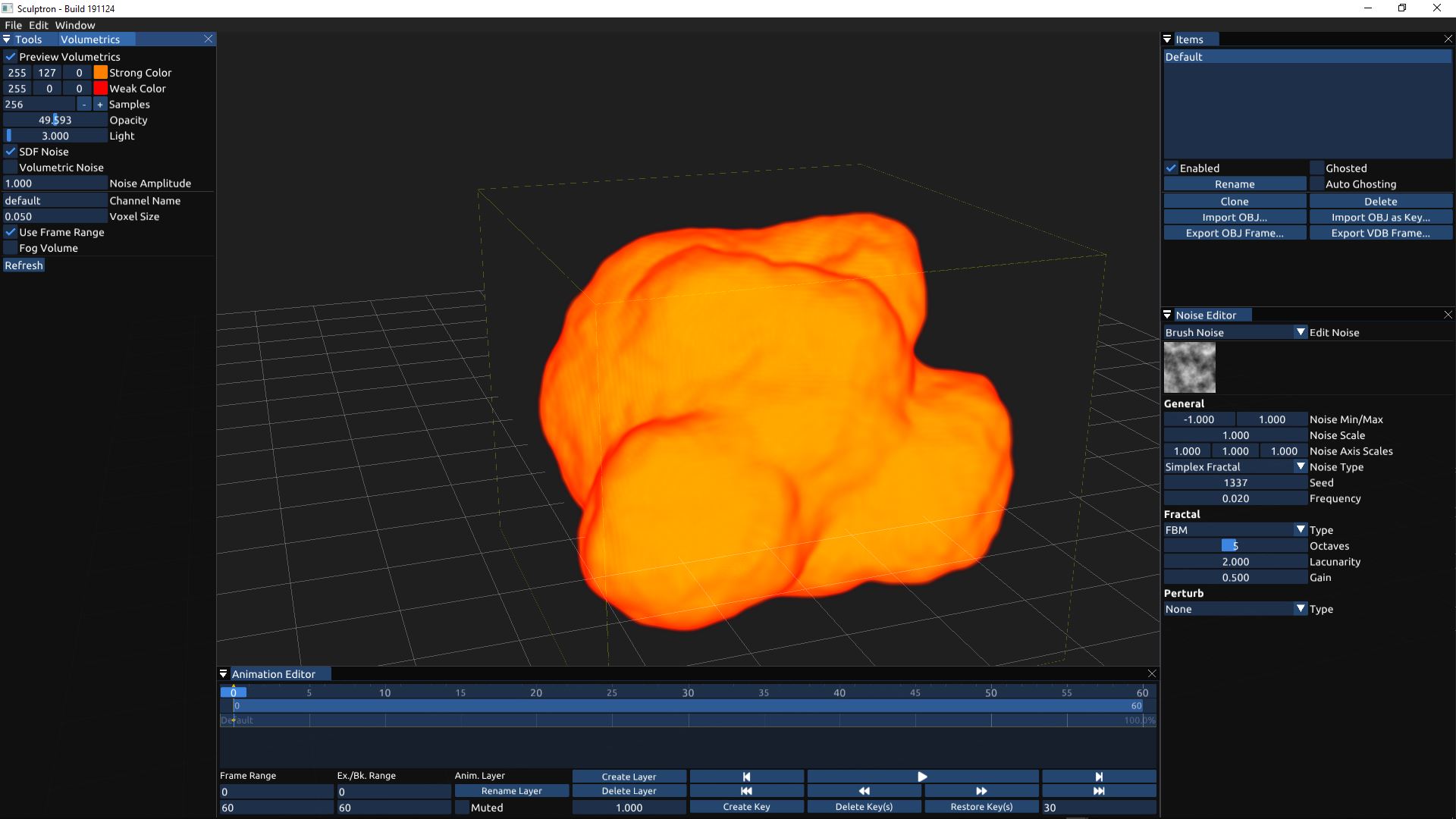Click the fast-forward double-arrow playback icon

[981, 791]
